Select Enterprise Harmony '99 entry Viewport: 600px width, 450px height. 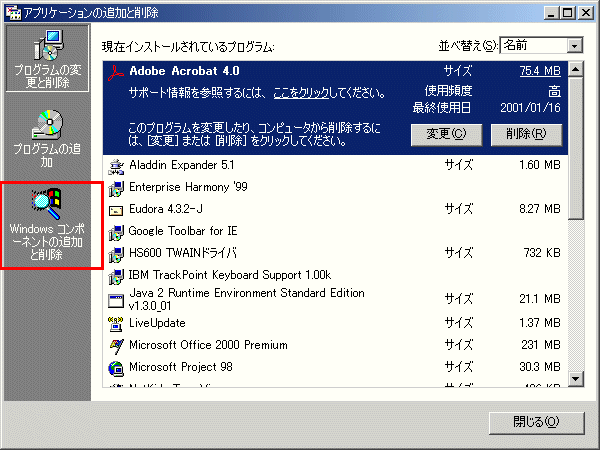[x=336, y=188]
